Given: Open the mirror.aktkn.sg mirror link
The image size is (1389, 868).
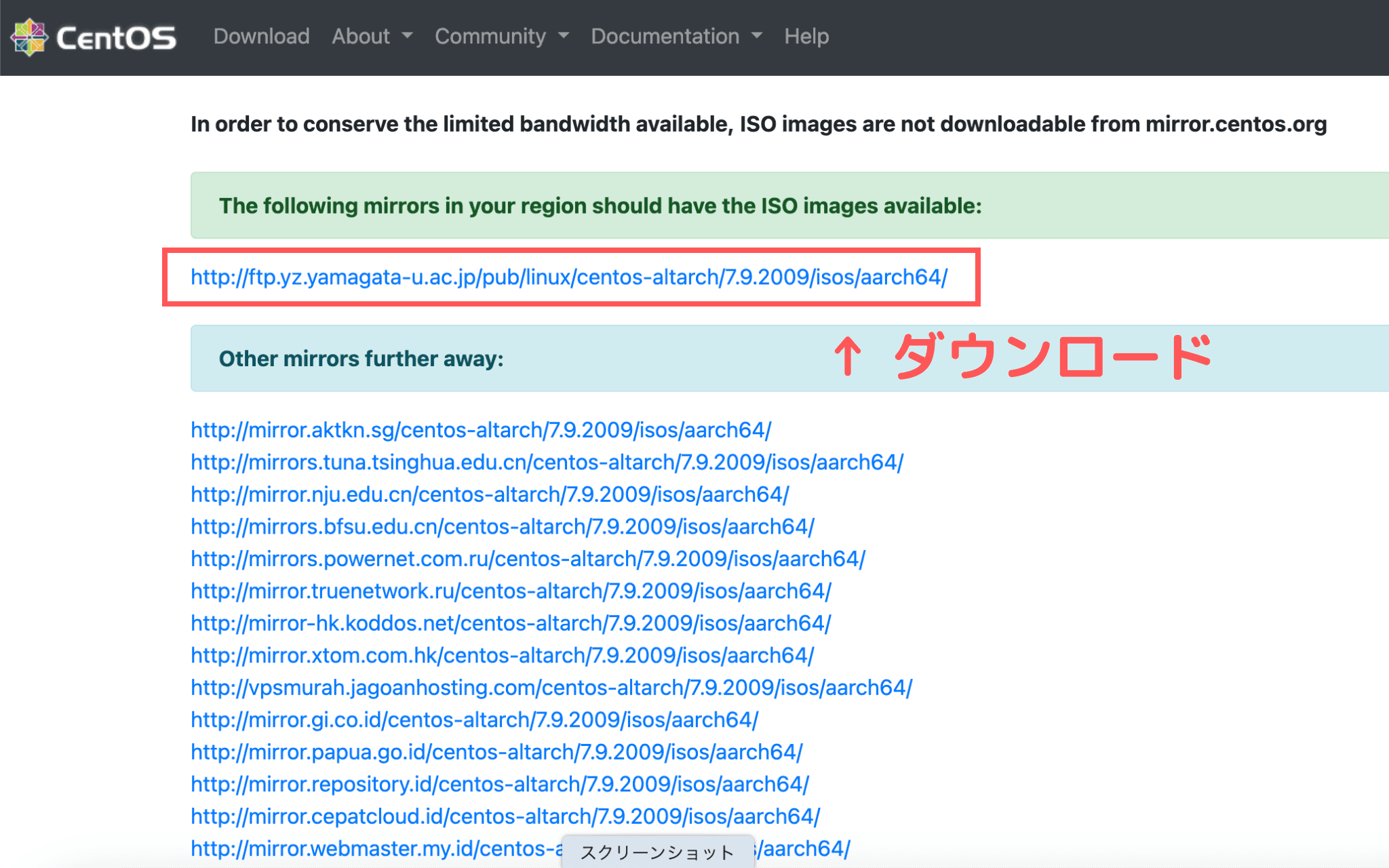Looking at the screenshot, I should pyautogui.click(x=480, y=430).
